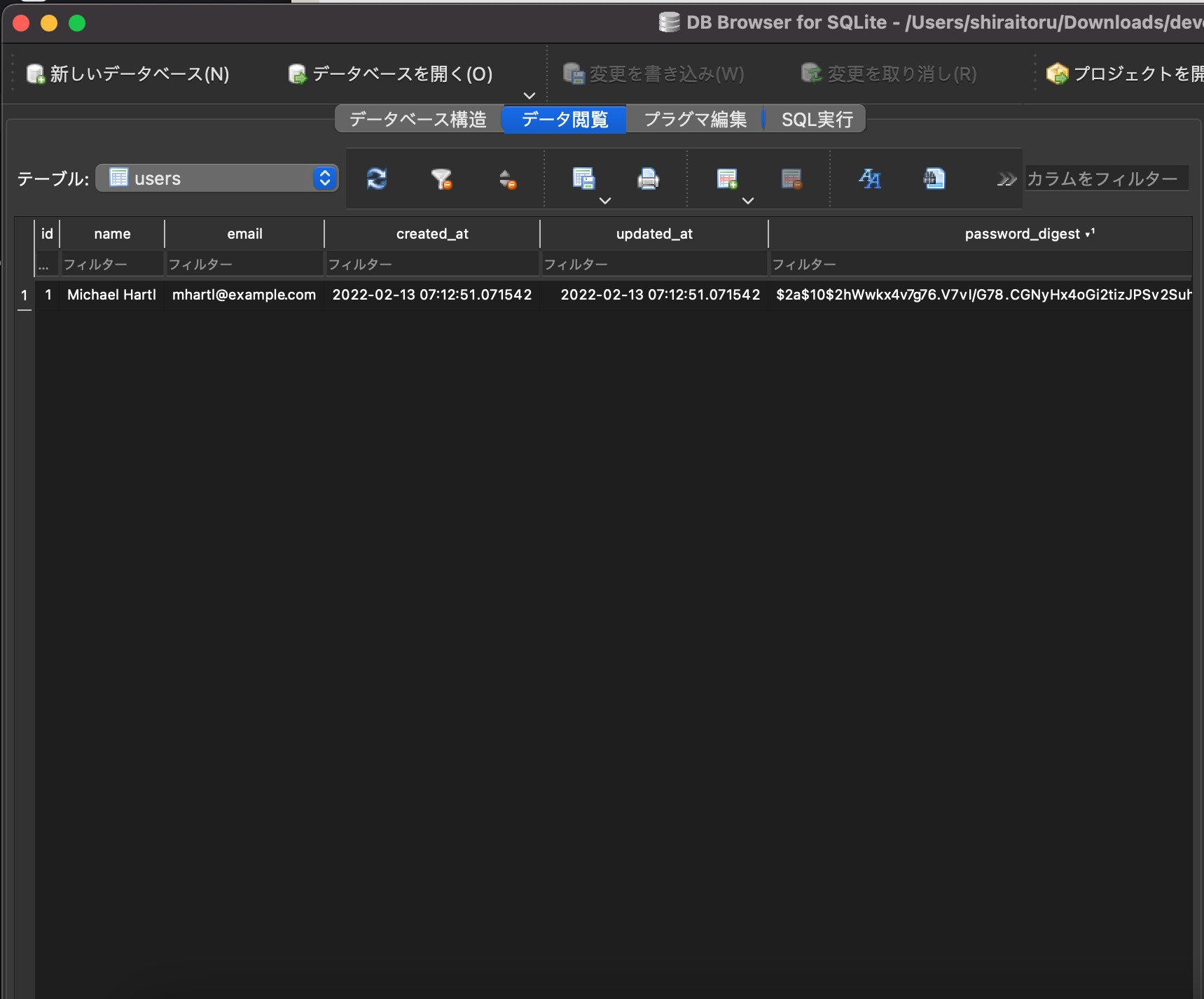Image resolution: width=1204 pixels, height=999 pixels.
Task: Sort by the id column header
Action: [x=47, y=234]
